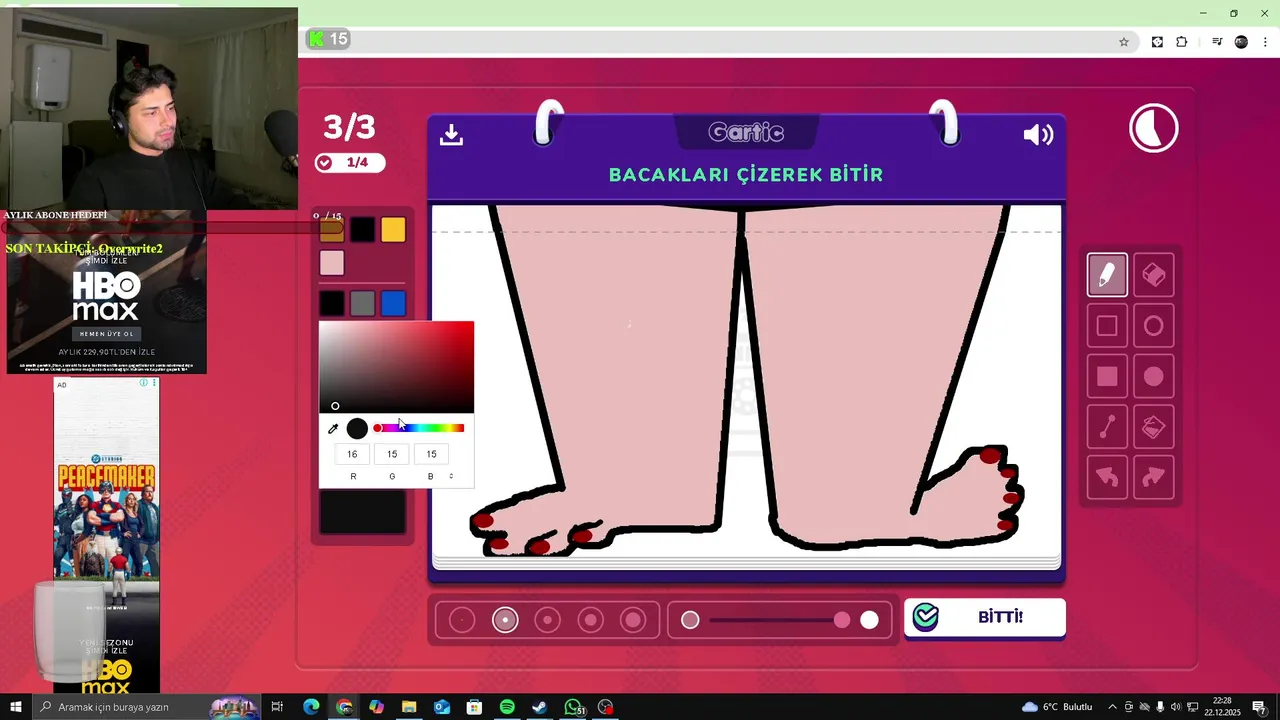Open Outlook from the taskbar
Image resolution: width=1280 pixels, height=720 pixels.
[442, 707]
